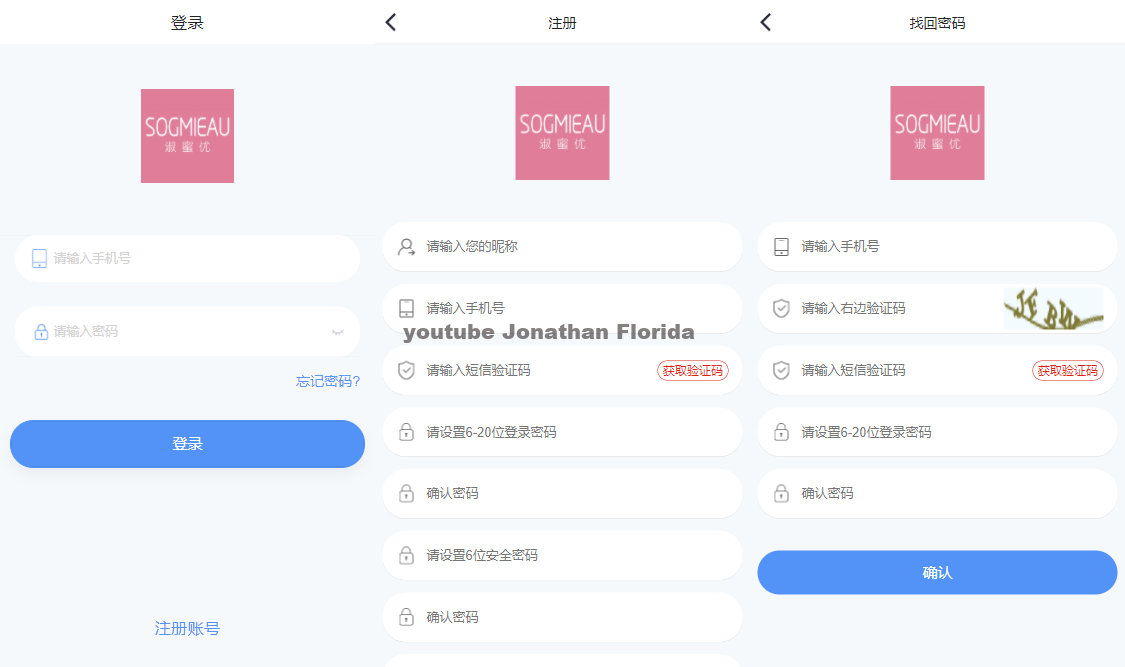Image resolution: width=1125 pixels, height=667 pixels.
Task: Focus the 请输入您的昵称 nickname field
Action: point(562,247)
